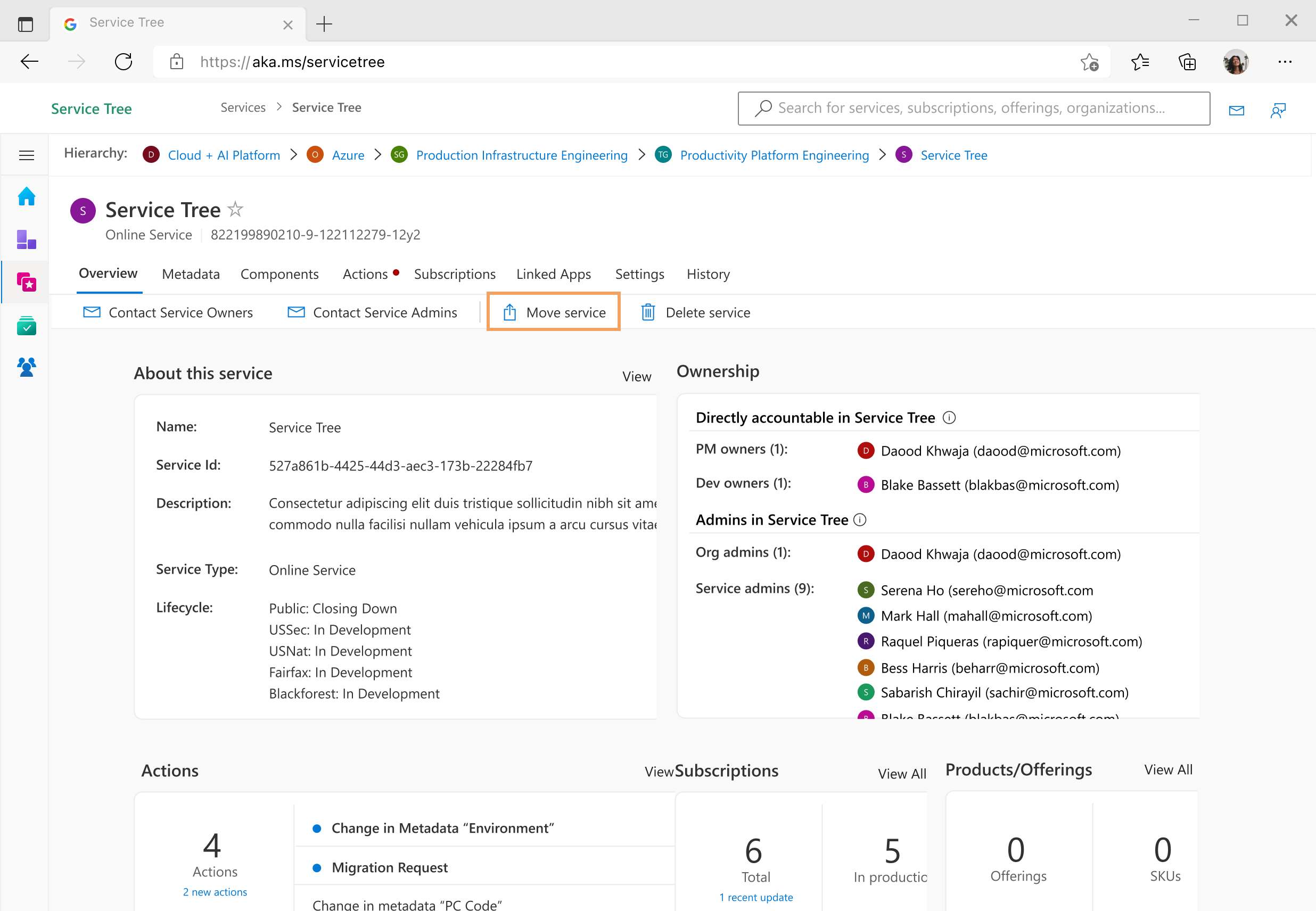Open Production Infrastructure Engineering link
Screen dimensions: 1316x911
521,155
